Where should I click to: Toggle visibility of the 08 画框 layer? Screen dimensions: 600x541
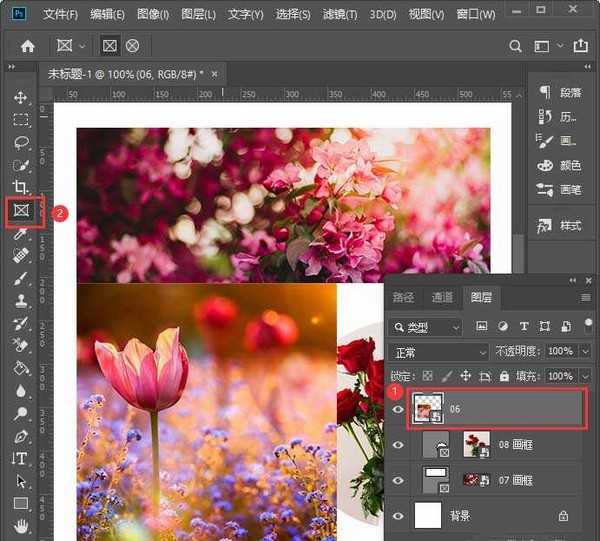click(399, 445)
